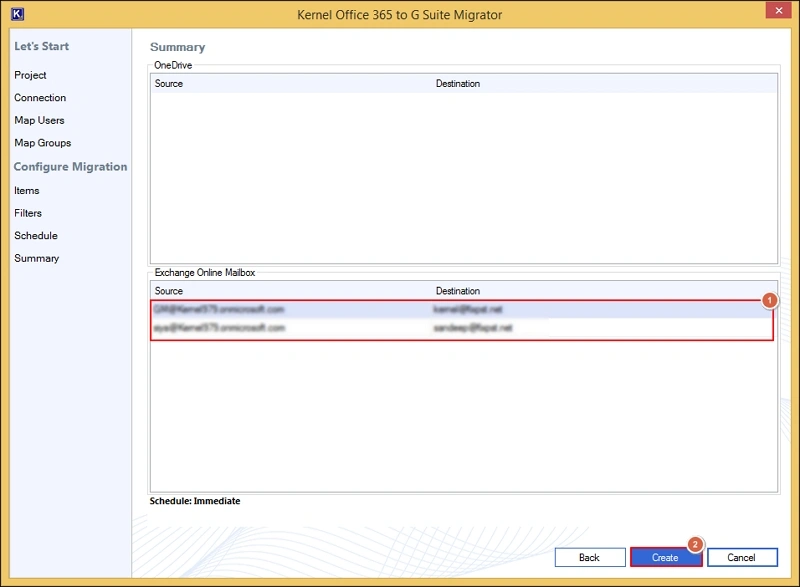Open the Map Groups step
The width and height of the screenshot is (800, 587).
point(42,143)
